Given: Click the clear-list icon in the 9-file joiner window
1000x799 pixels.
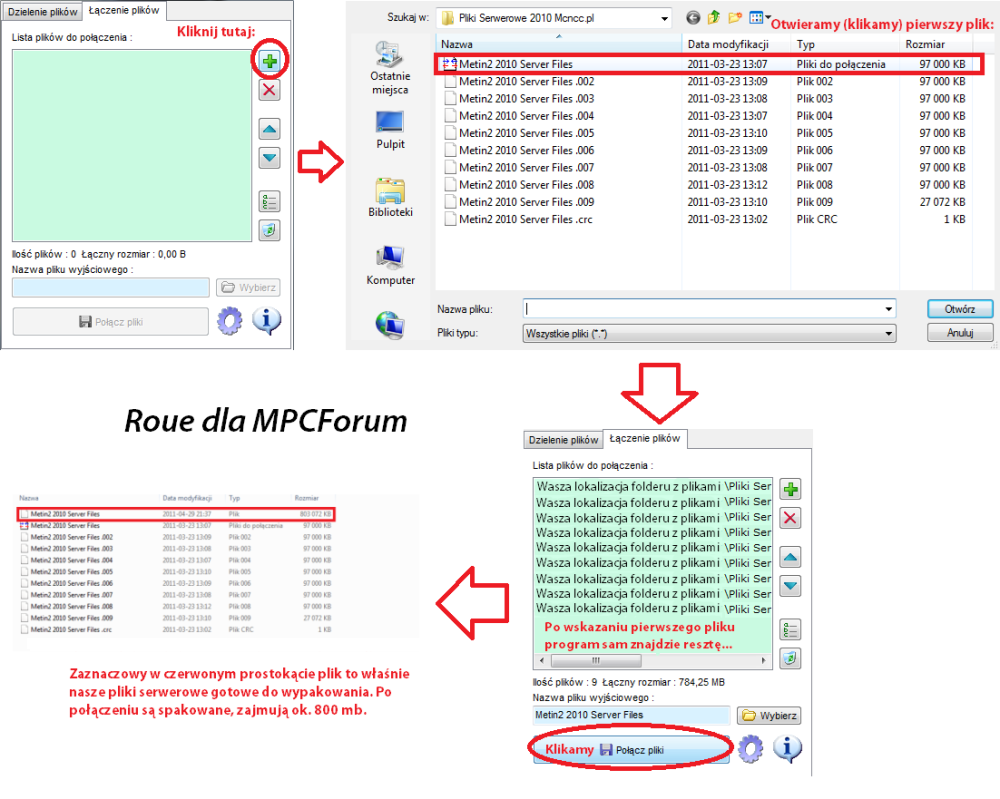Looking at the screenshot, I should click(x=791, y=658).
